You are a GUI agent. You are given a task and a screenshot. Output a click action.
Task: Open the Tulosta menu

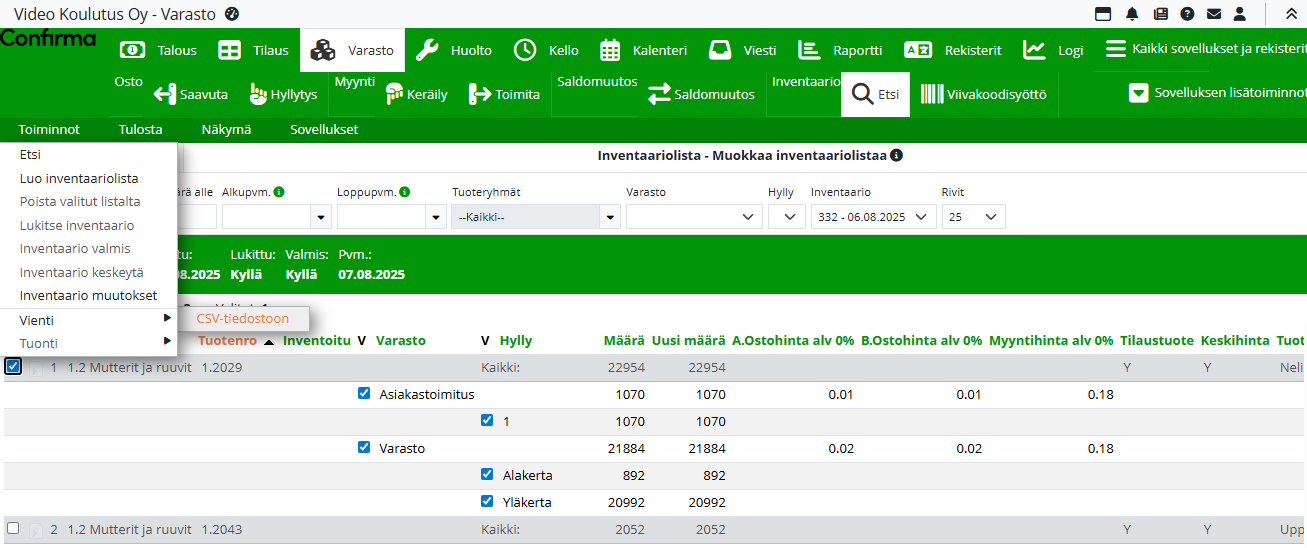[140, 129]
